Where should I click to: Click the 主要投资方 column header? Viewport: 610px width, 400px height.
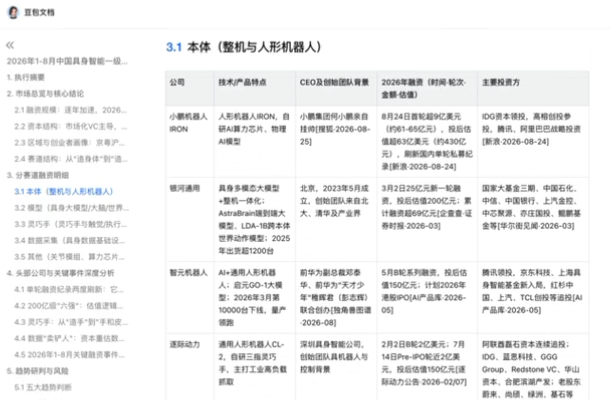tap(533, 88)
